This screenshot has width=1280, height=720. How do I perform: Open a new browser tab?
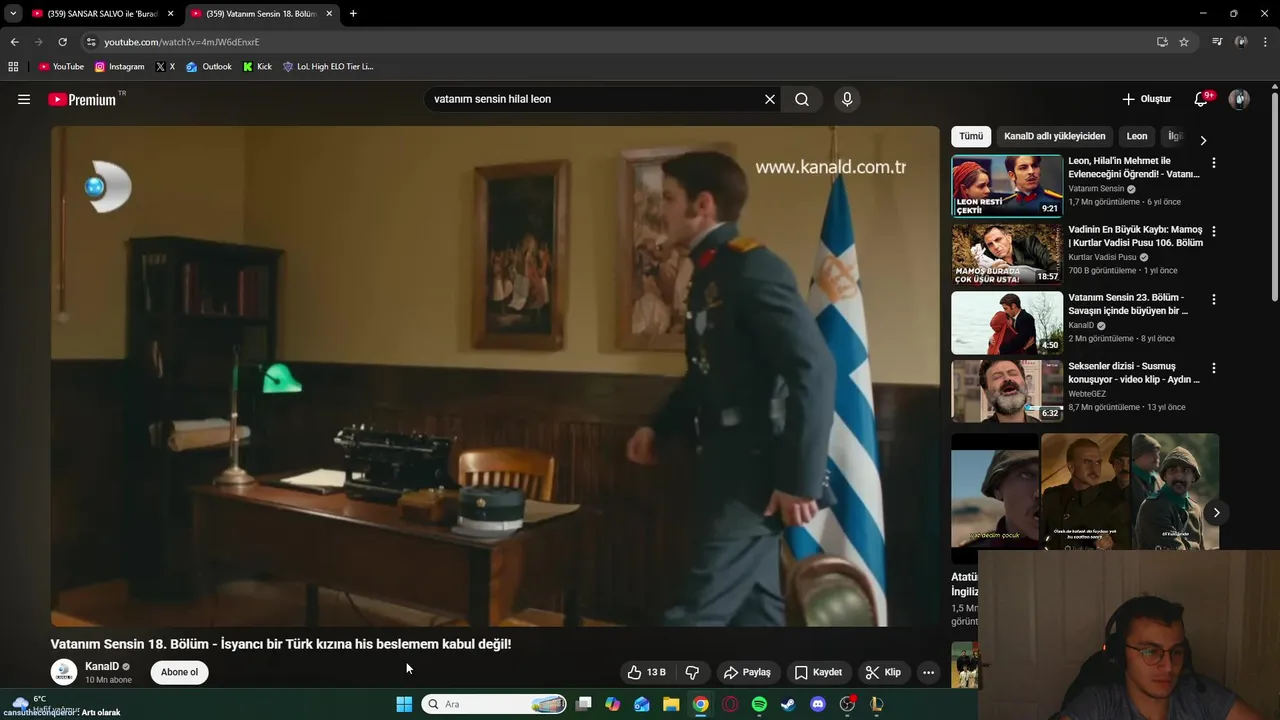[x=353, y=13]
